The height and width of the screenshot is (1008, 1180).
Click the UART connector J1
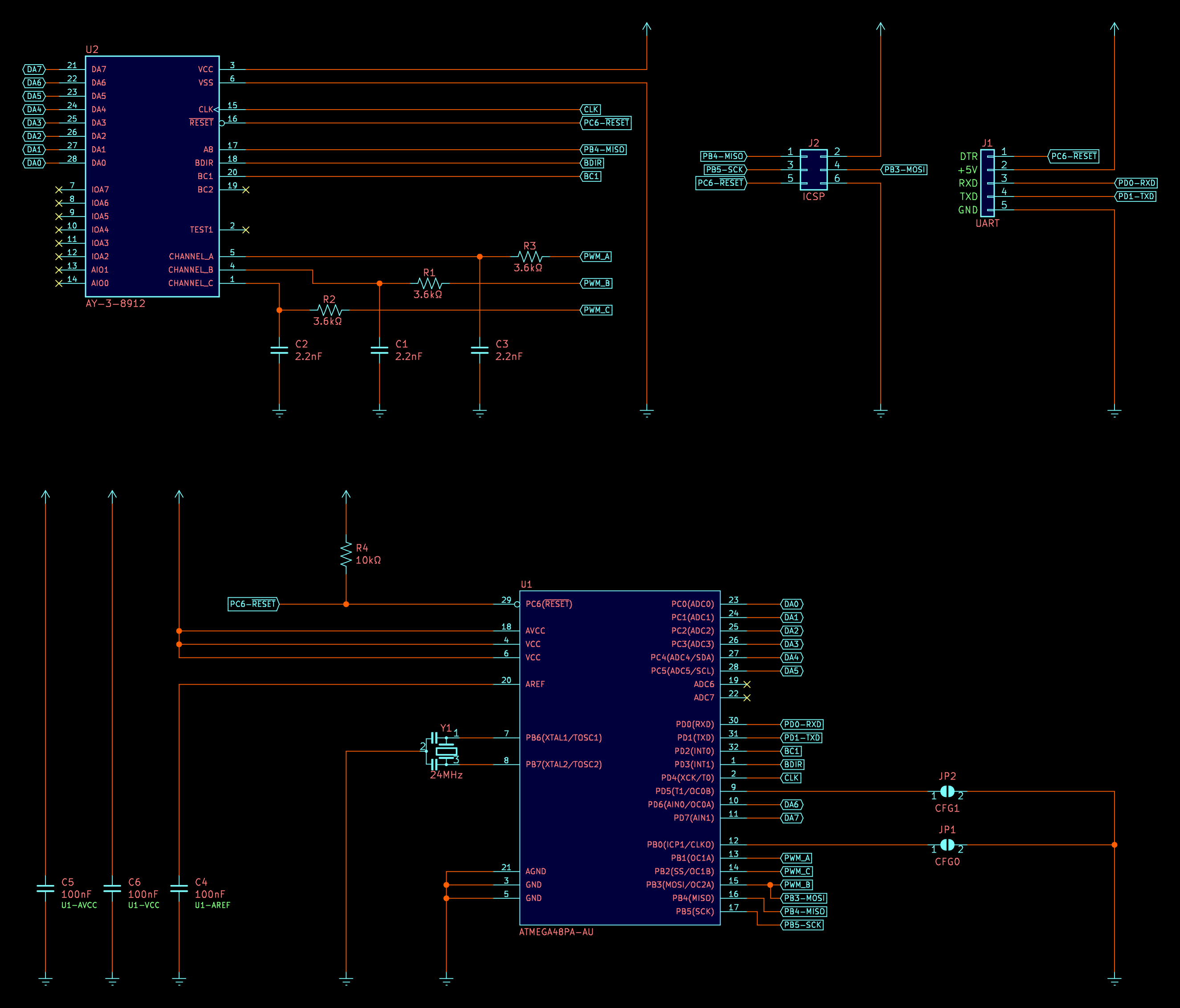point(988,182)
